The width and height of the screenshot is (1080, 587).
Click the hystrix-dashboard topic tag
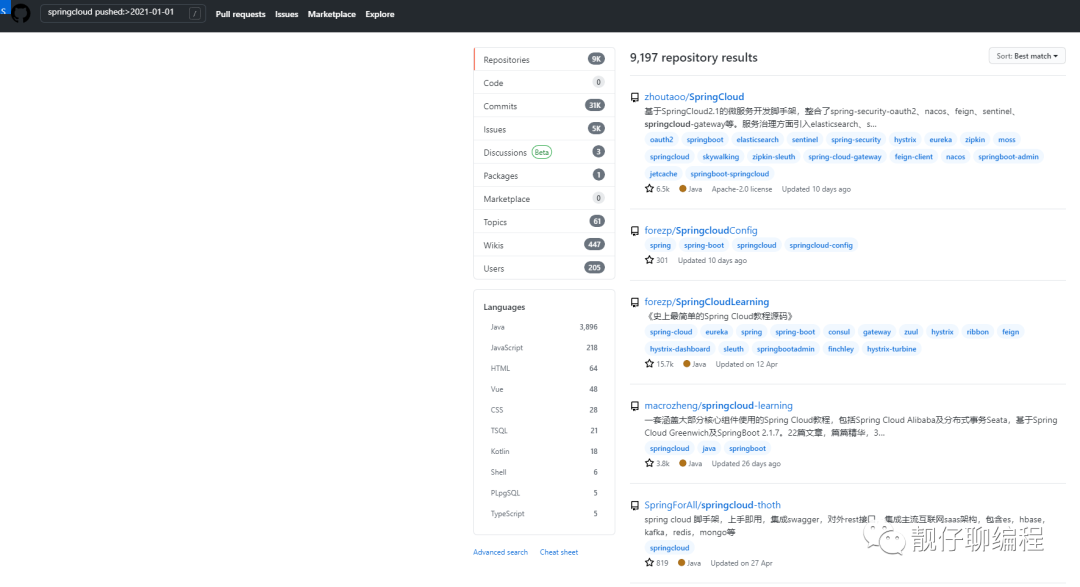(680, 349)
